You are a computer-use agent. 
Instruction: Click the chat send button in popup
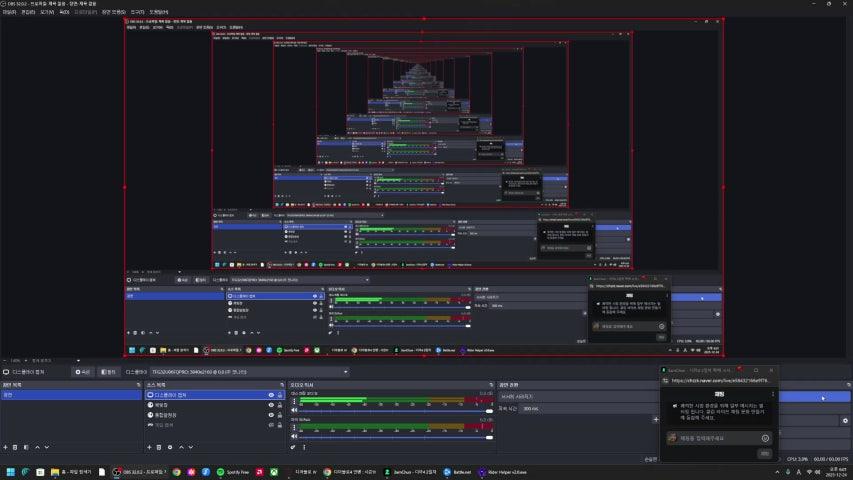[764, 453]
